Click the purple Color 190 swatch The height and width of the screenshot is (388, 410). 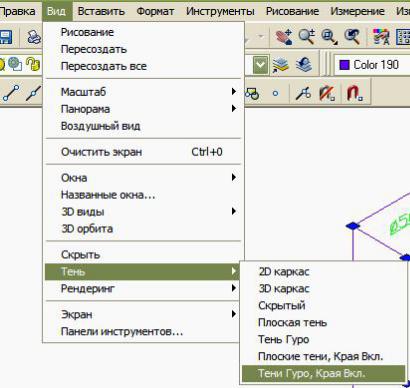point(344,65)
